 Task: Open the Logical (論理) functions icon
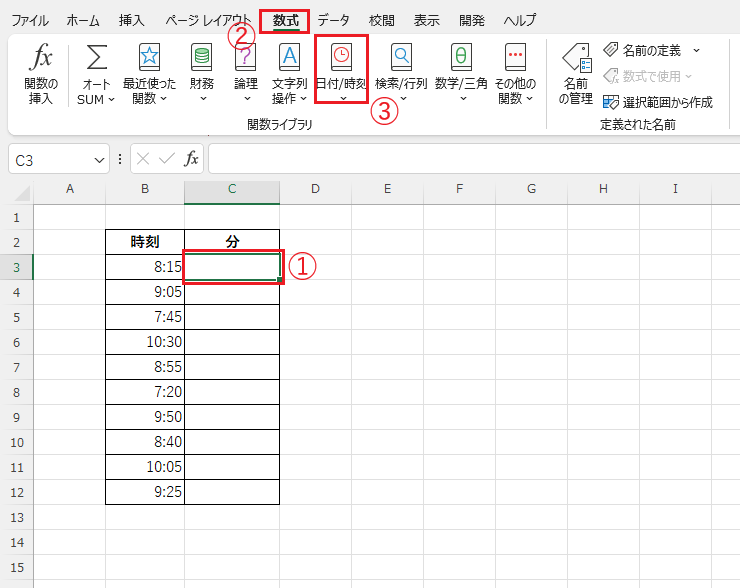tap(246, 57)
